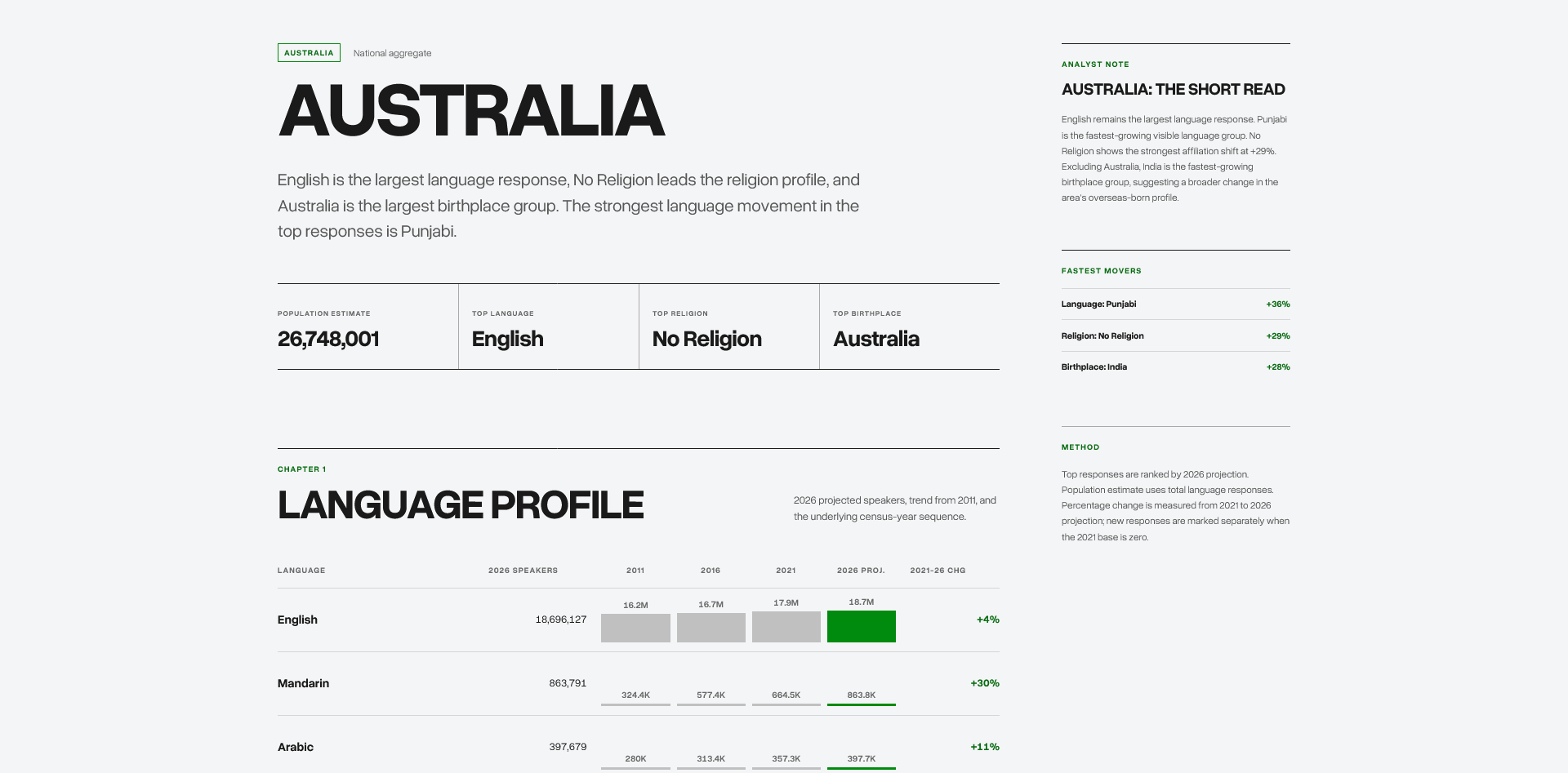
Task: Click the +11% change for Arabic
Action: pos(985,747)
